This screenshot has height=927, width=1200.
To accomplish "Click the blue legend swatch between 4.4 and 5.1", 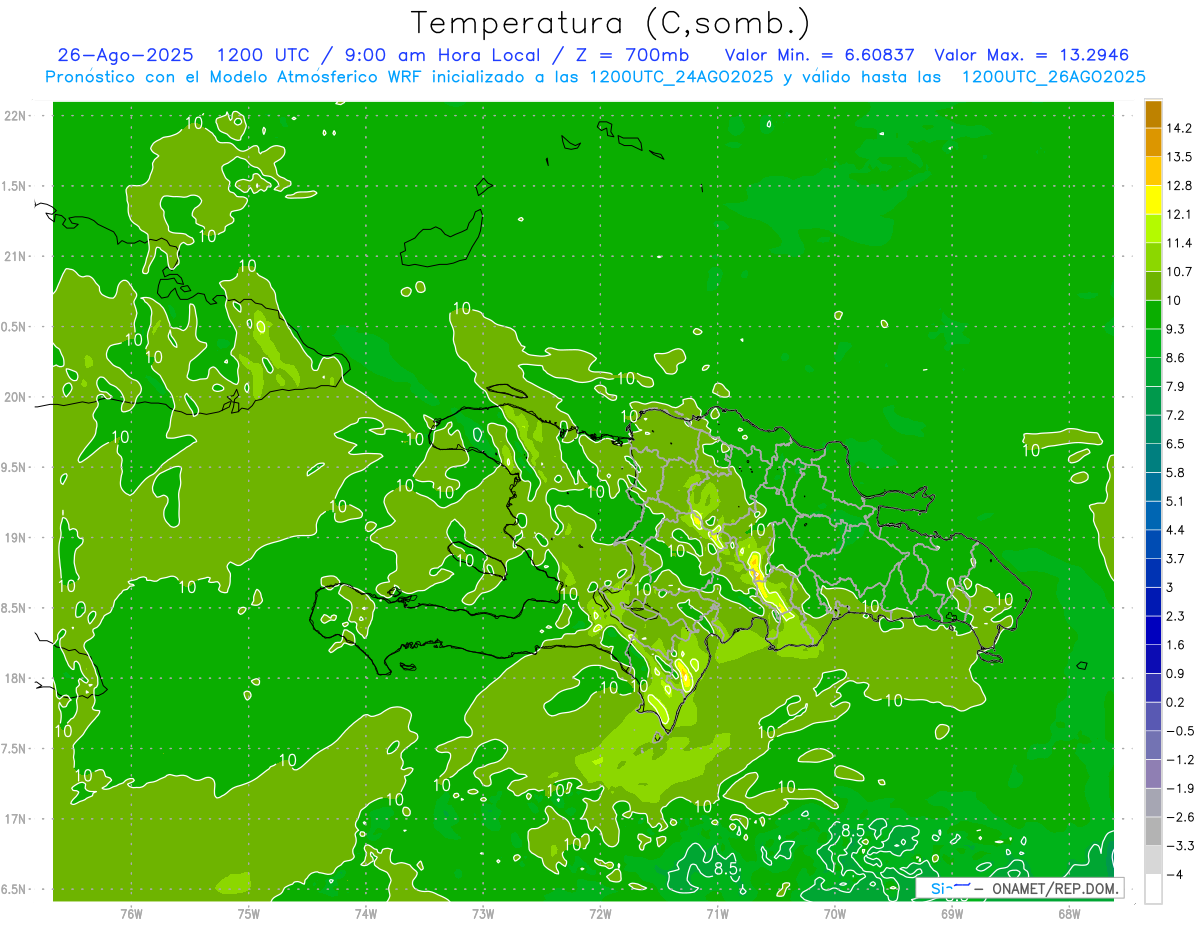I will [x=1153, y=516].
